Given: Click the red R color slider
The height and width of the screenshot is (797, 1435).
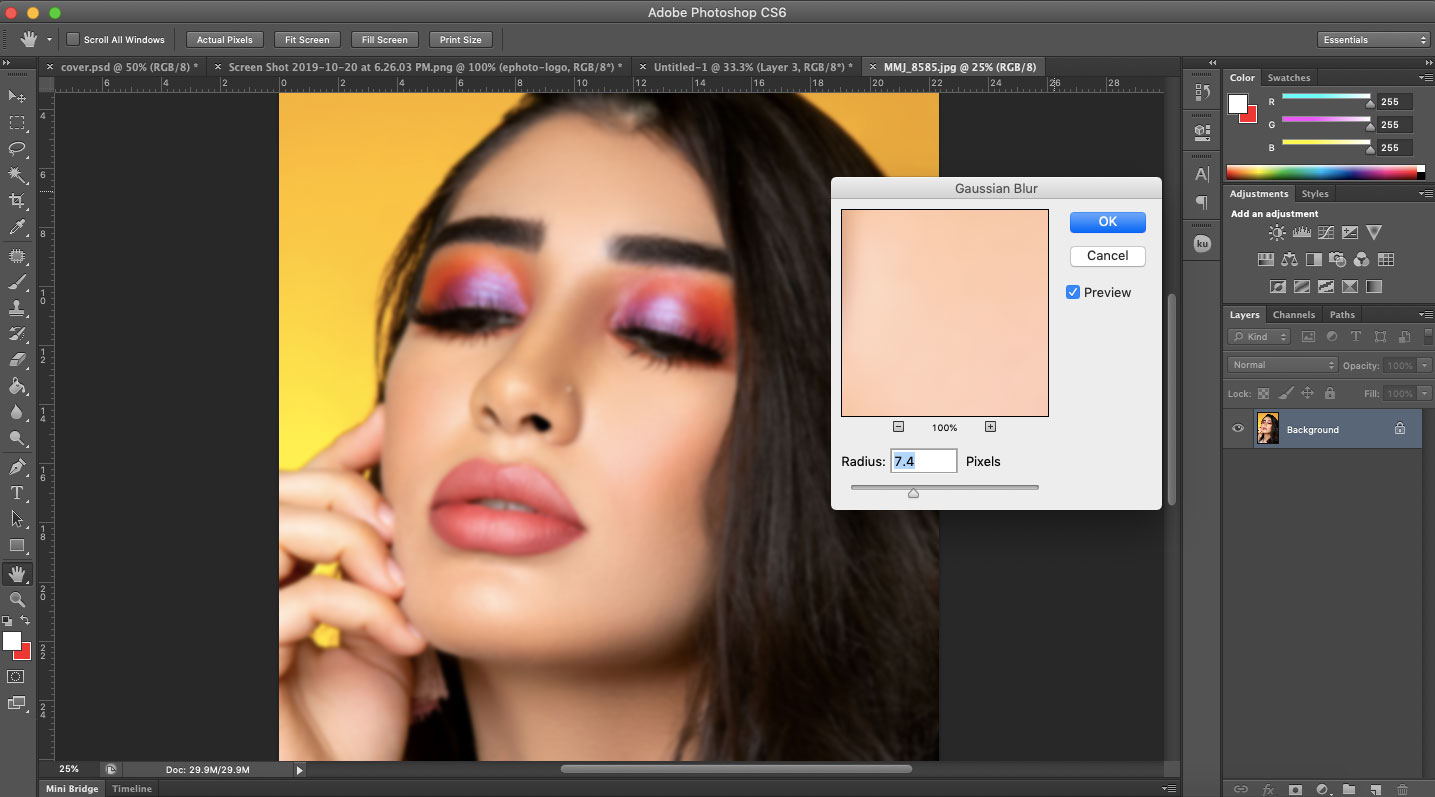Looking at the screenshot, I should click(x=1326, y=97).
